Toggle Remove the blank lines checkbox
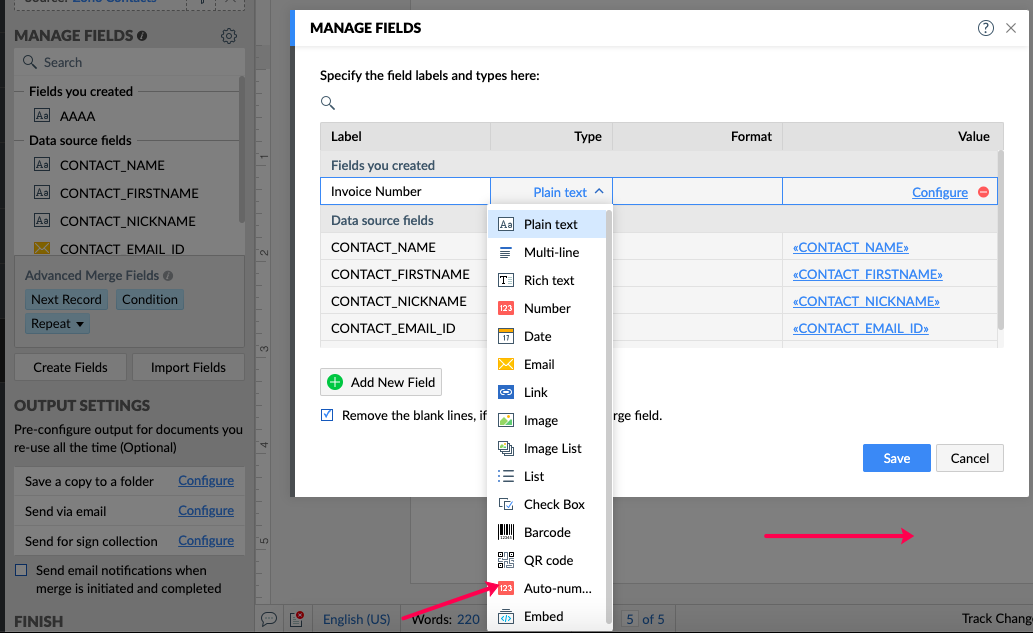This screenshot has height=633, width=1033. pos(327,415)
